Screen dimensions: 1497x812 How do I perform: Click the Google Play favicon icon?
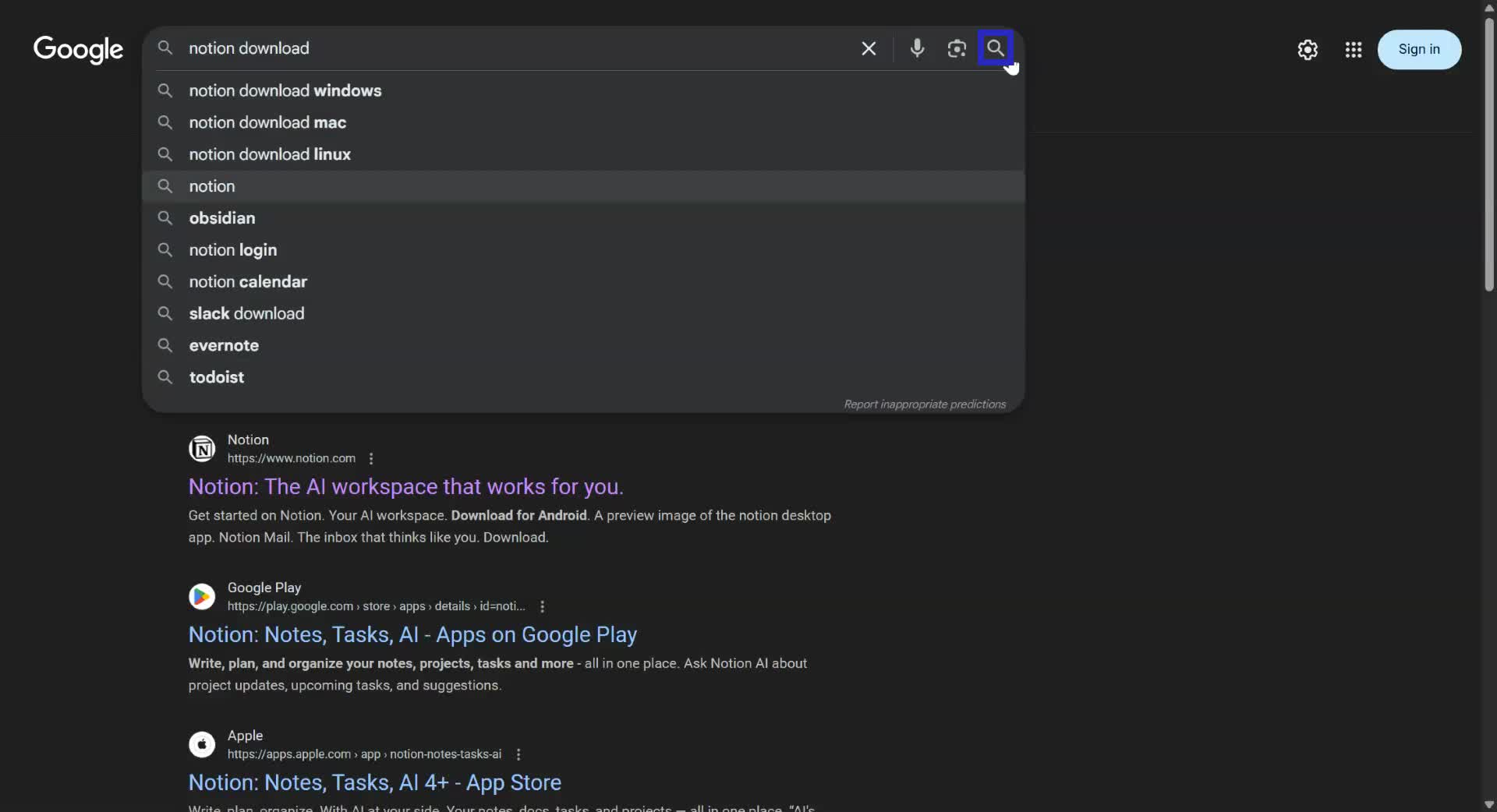[x=202, y=596]
